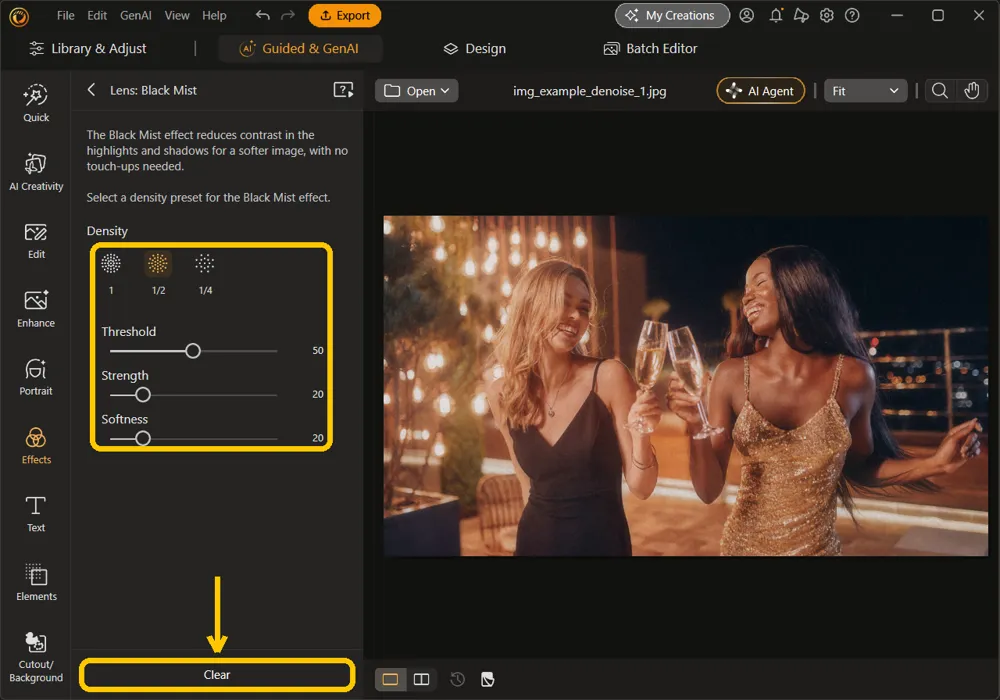Redo the last action
The image size is (1000, 700).
(288, 15)
